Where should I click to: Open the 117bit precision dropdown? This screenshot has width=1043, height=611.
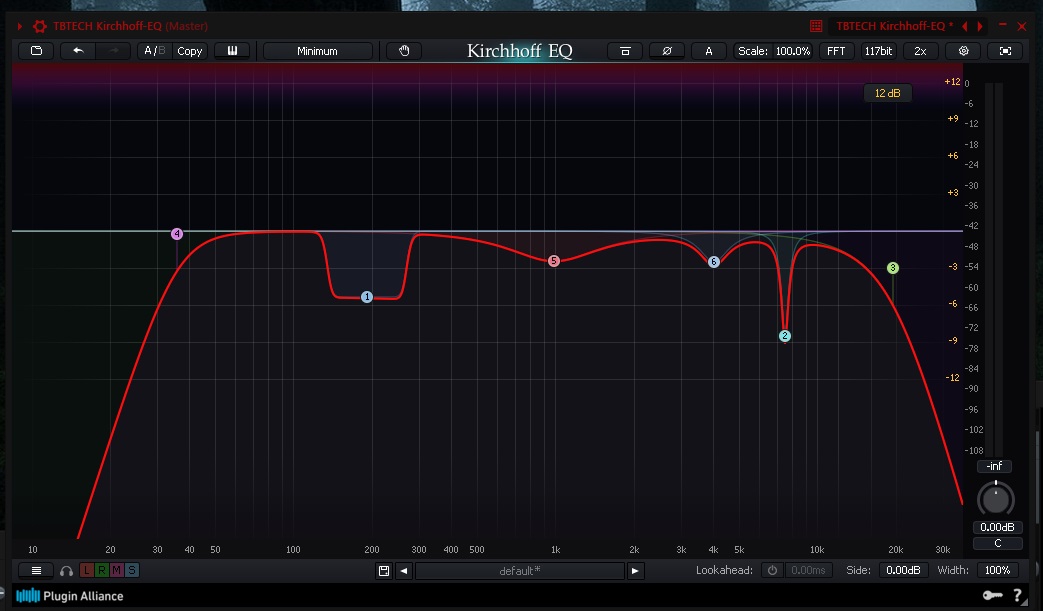tap(878, 51)
